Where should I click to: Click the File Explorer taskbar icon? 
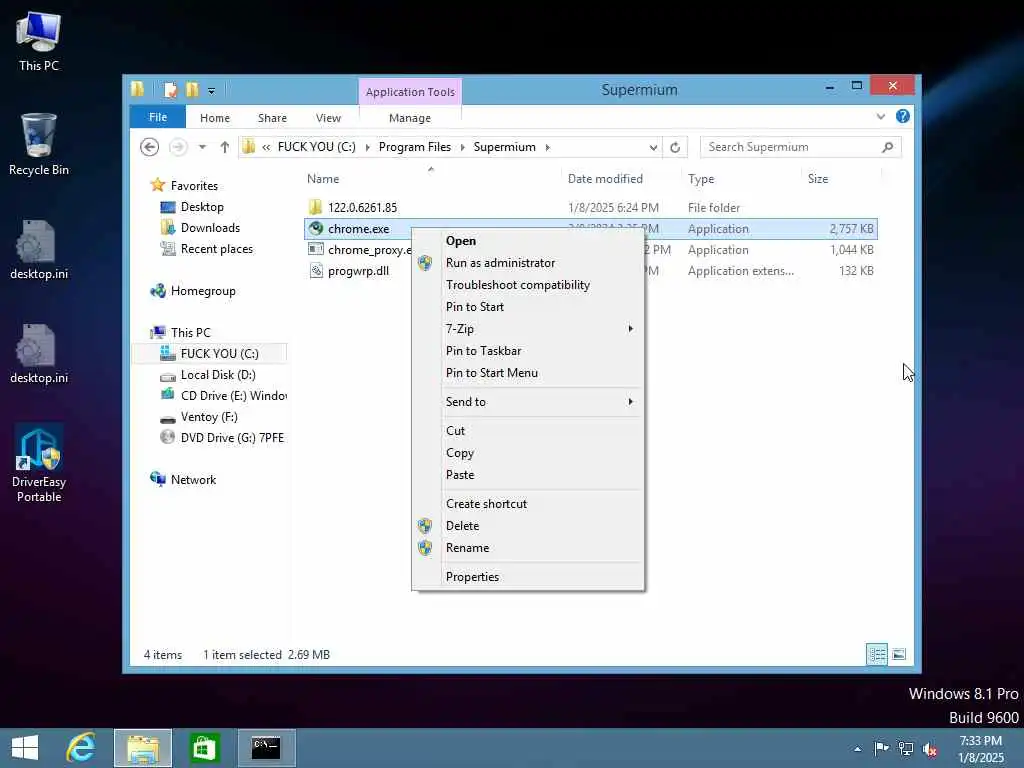tap(143, 748)
